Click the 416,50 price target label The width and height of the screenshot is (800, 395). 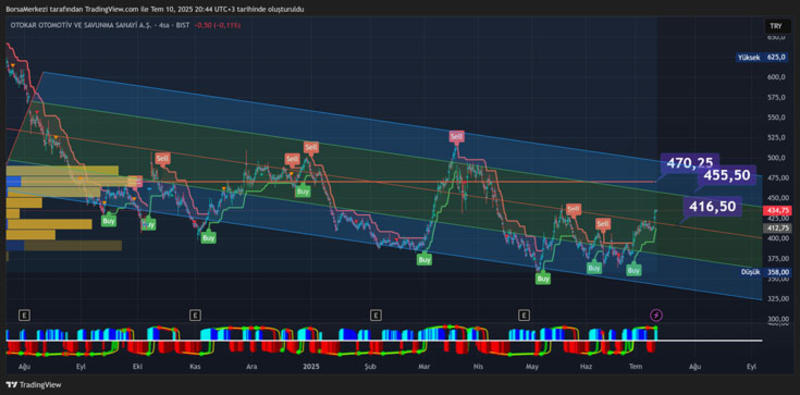[712, 206]
